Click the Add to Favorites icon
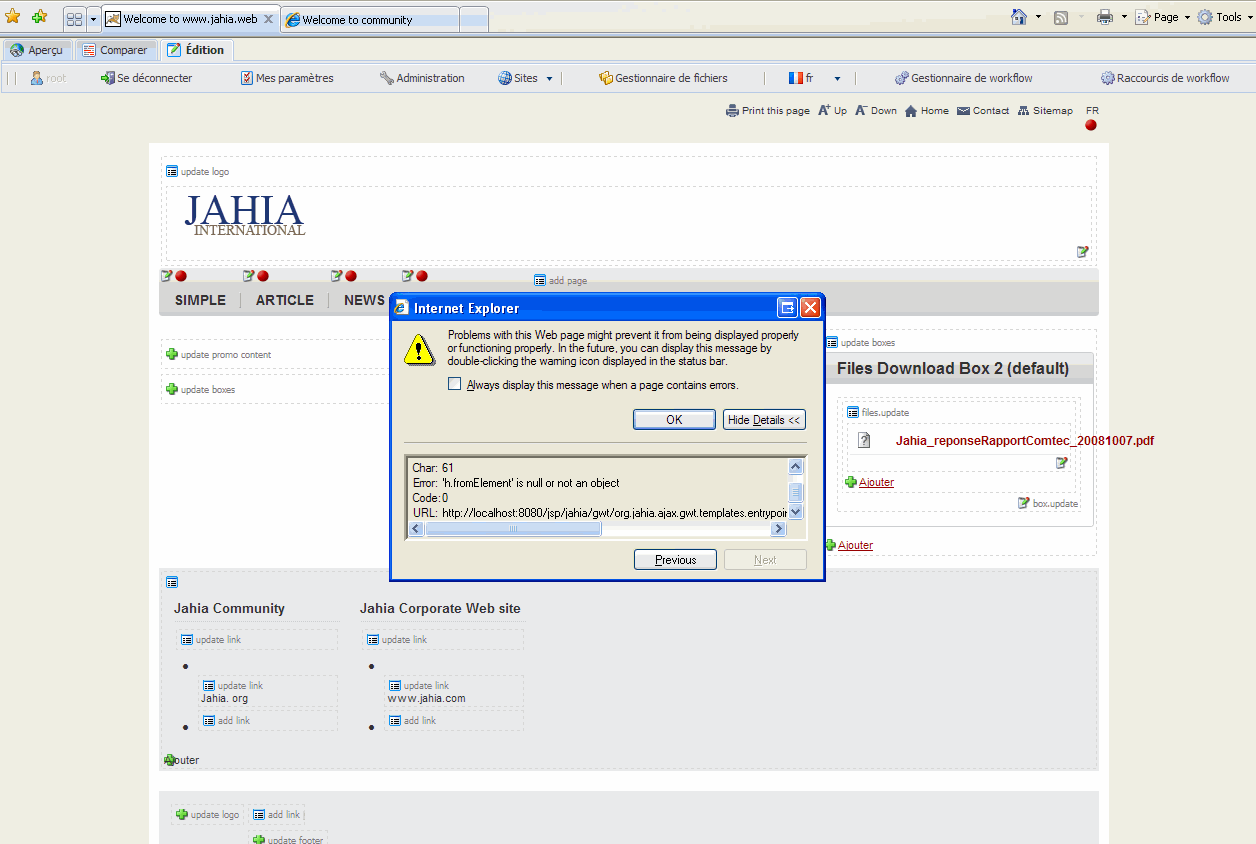 click(x=39, y=17)
